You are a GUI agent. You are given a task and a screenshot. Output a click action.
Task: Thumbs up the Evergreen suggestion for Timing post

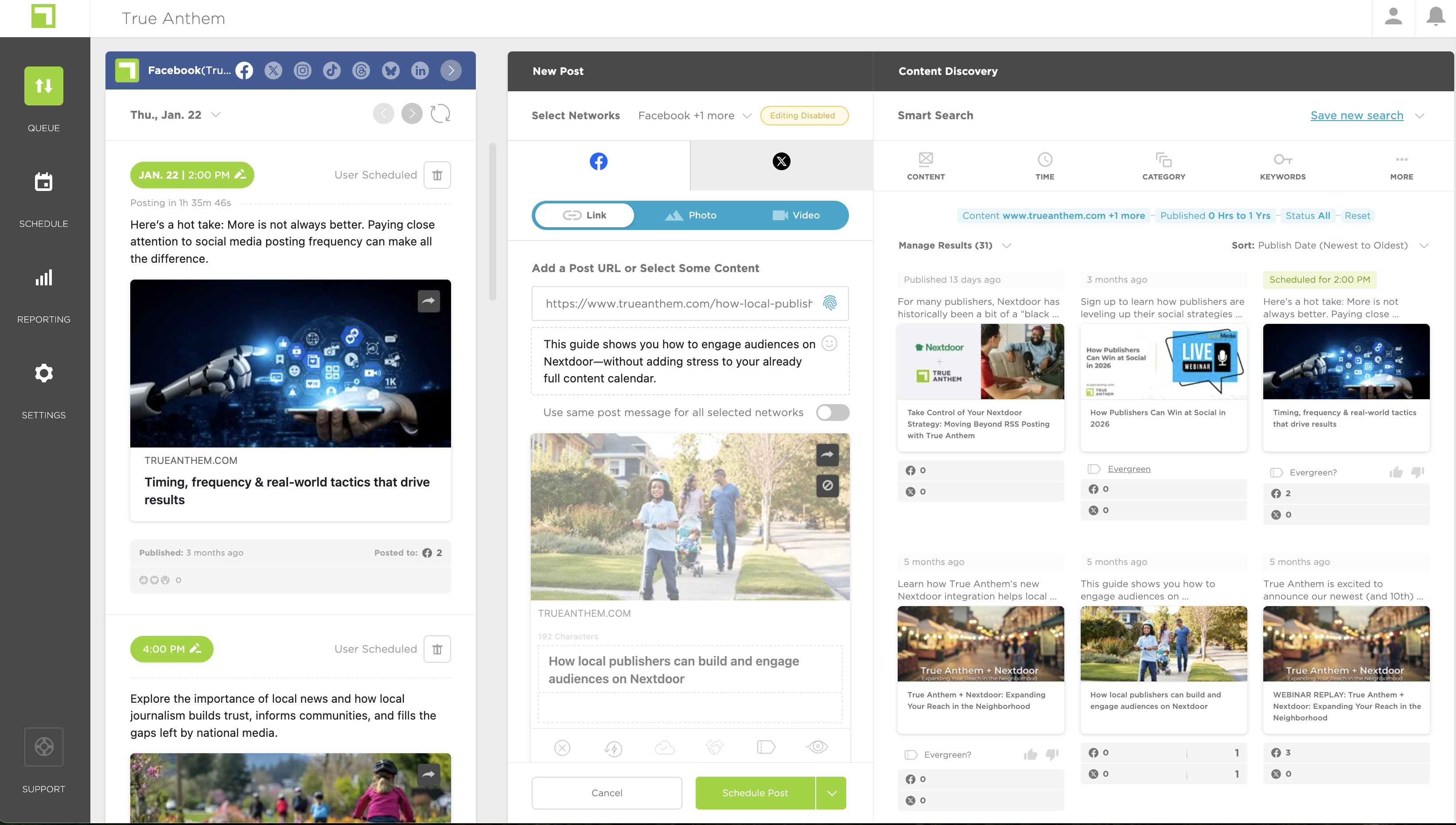[1396, 473]
